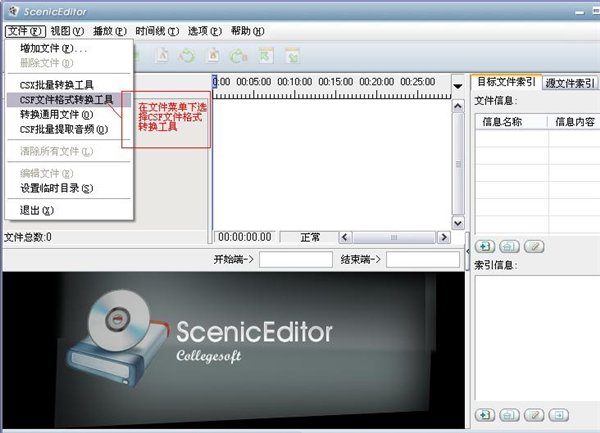
Task: Click the vertical scrollbar thumb in the timeline
Action: [x=458, y=164]
